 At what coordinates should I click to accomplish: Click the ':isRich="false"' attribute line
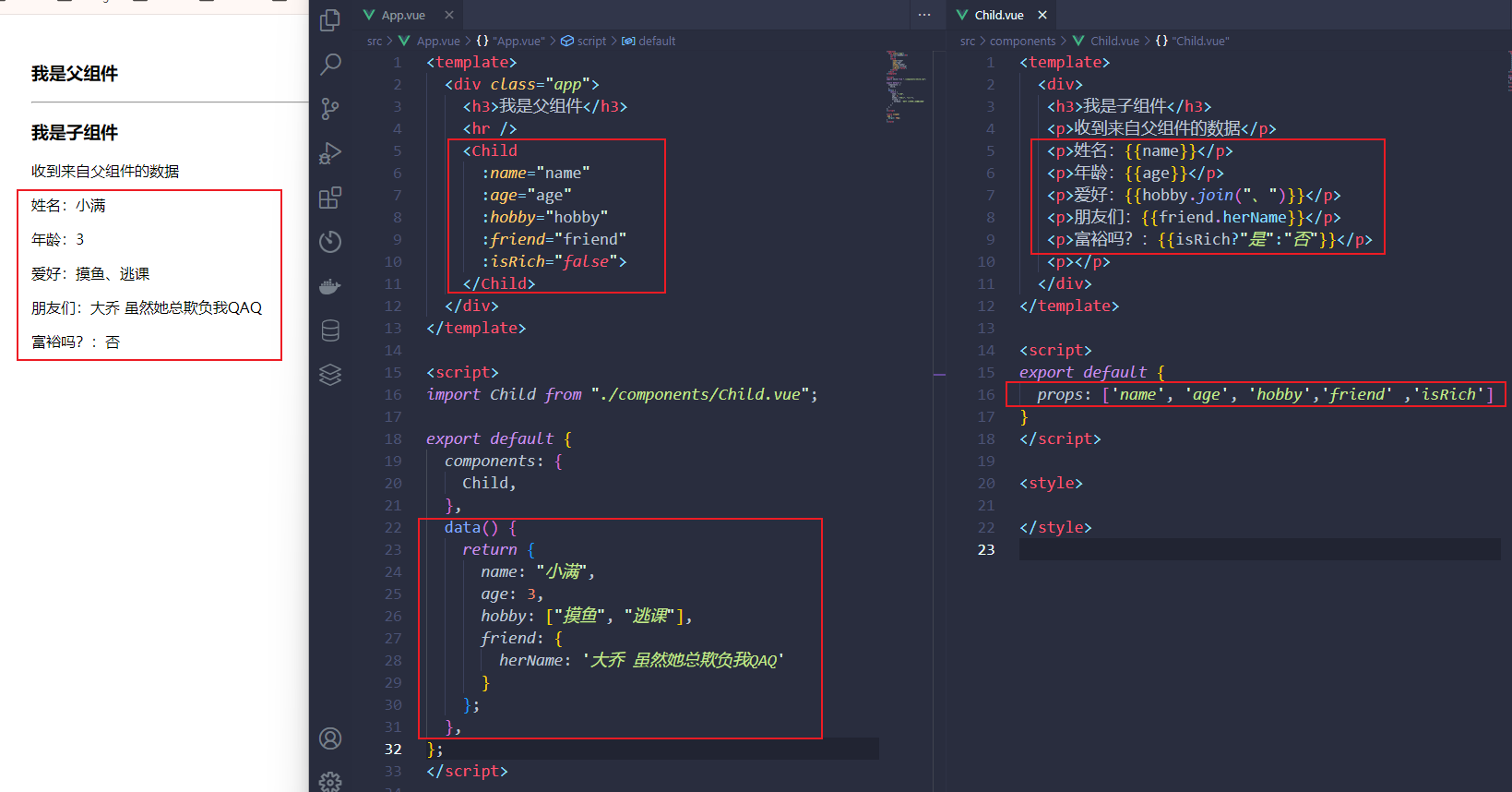tap(554, 261)
